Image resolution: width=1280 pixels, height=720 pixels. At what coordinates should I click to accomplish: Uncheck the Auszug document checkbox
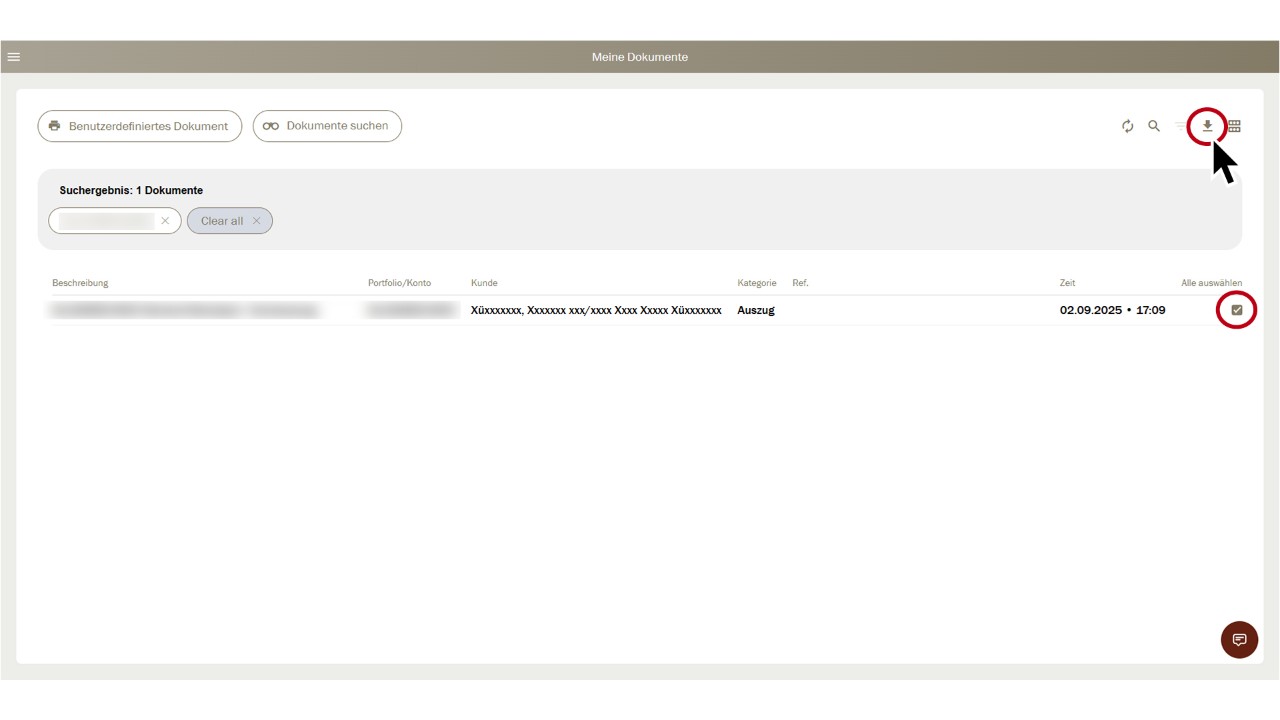coord(1237,310)
